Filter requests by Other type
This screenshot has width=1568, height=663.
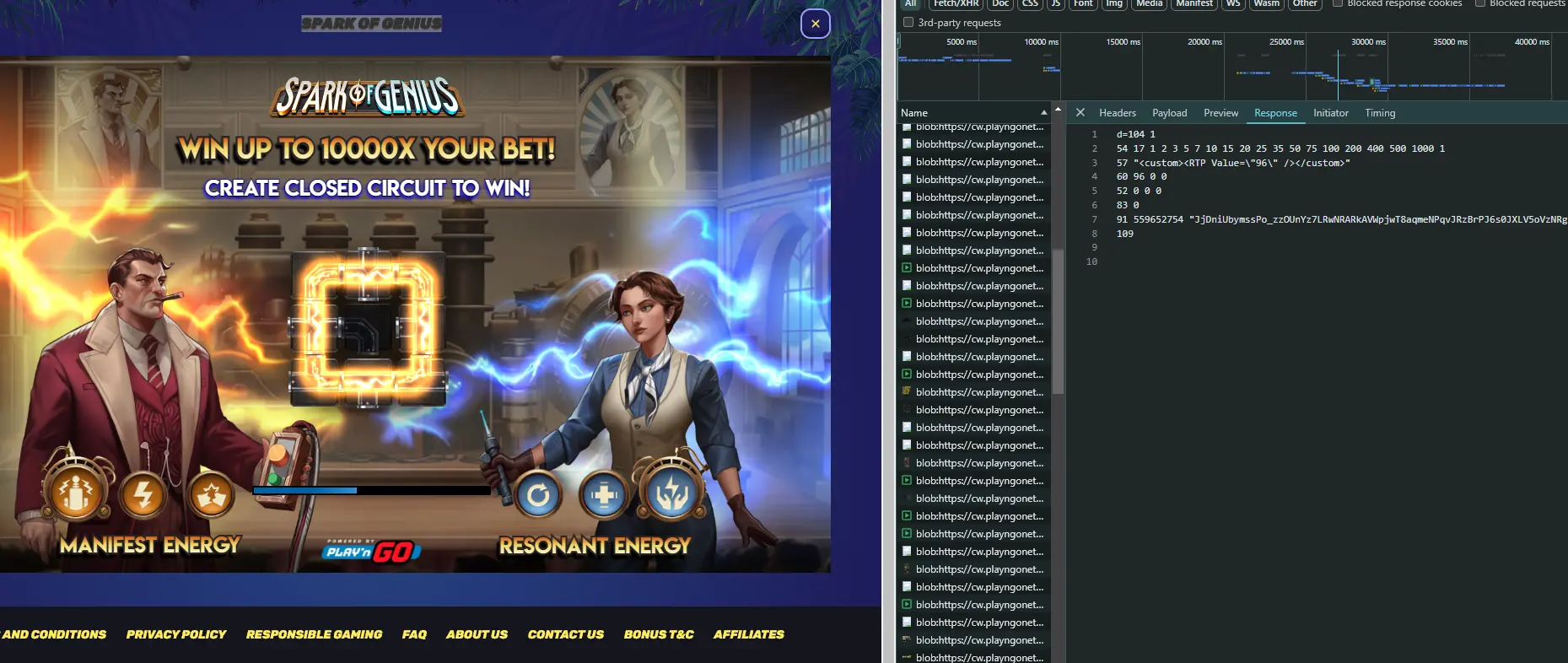[x=1305, y=3]
